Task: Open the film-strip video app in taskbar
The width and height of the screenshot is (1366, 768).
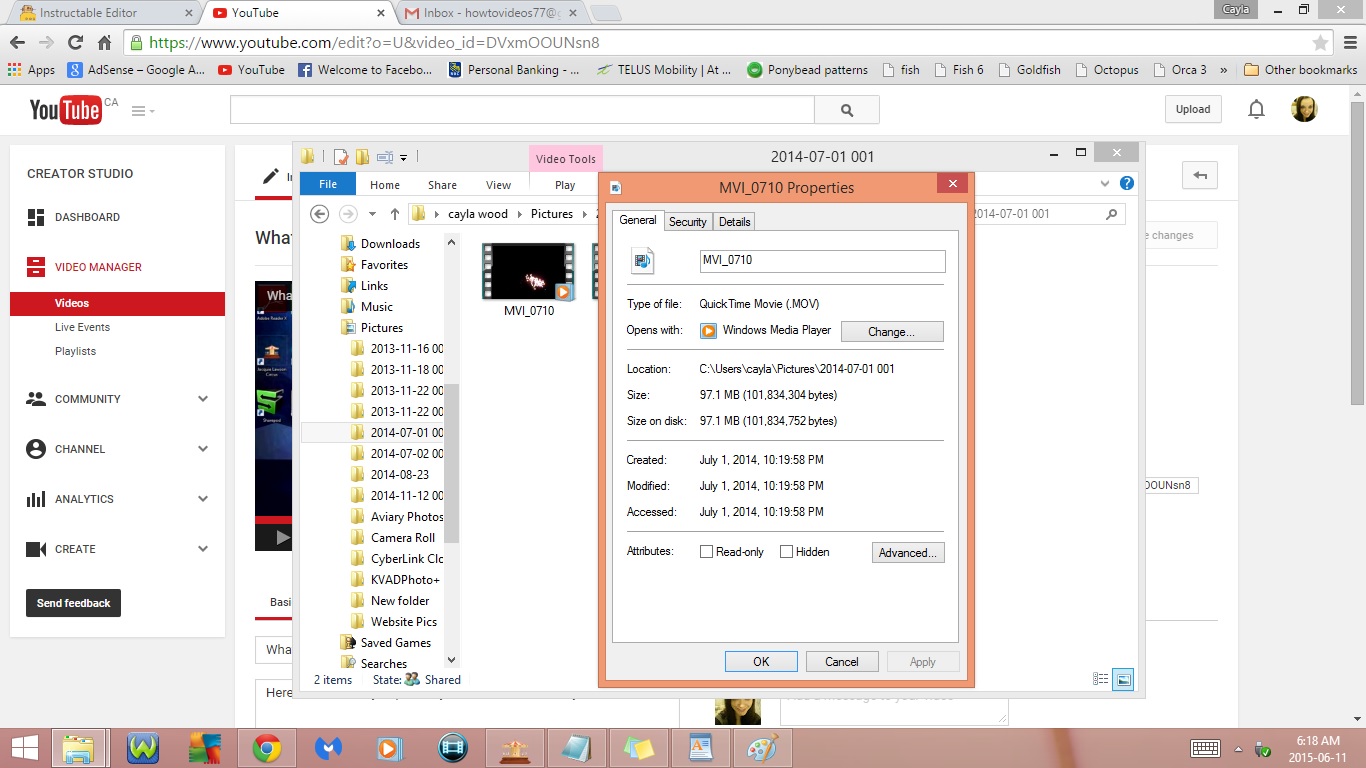Action: click(453, 748)
